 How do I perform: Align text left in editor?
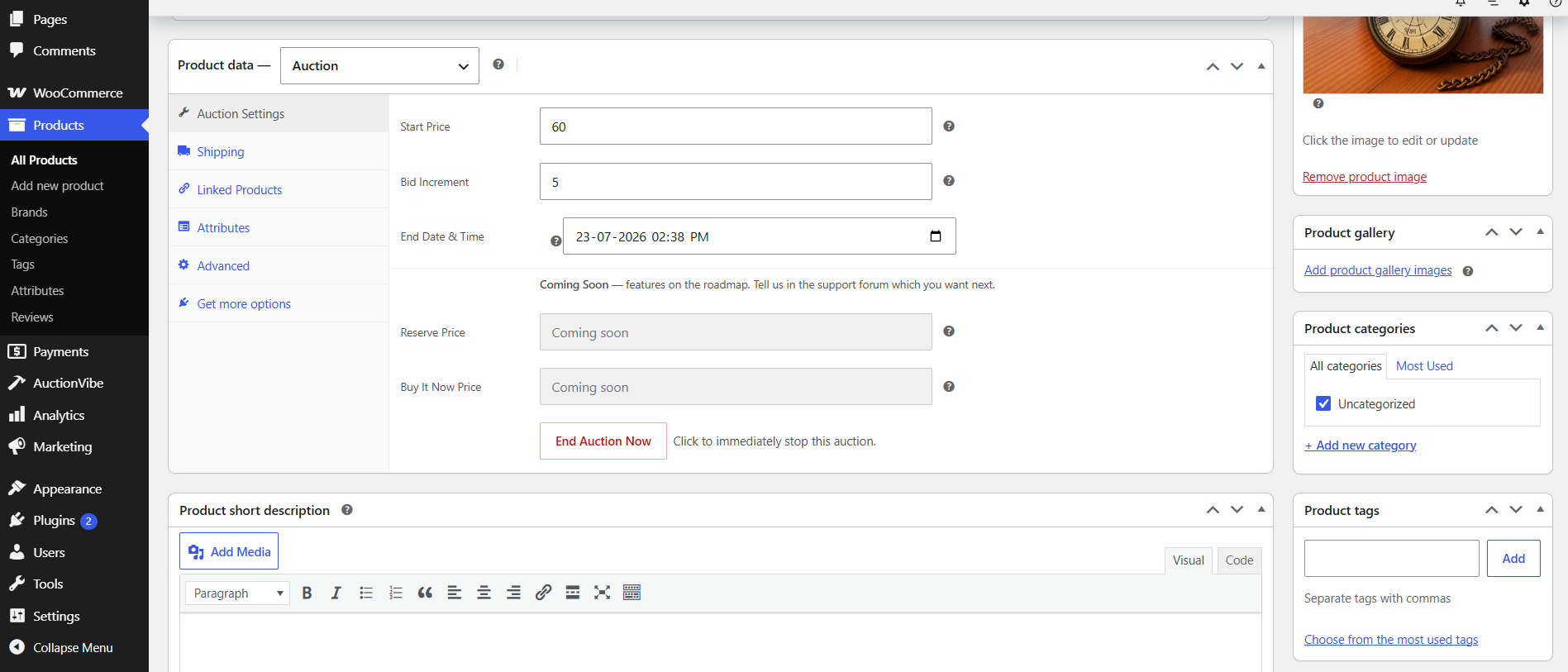pyautogui.click(x=455, y=593)
